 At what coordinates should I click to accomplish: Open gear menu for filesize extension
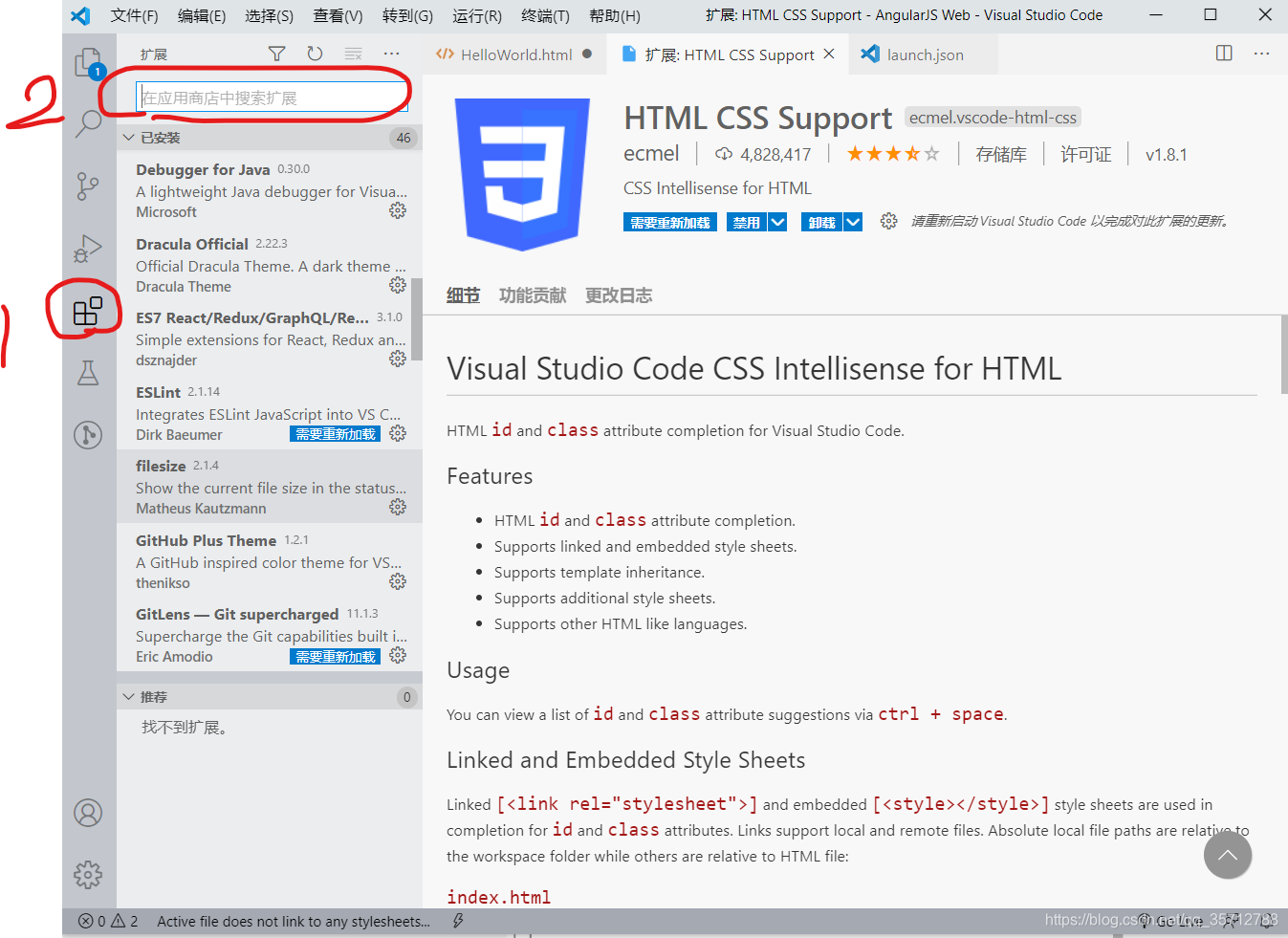(398, 507)
